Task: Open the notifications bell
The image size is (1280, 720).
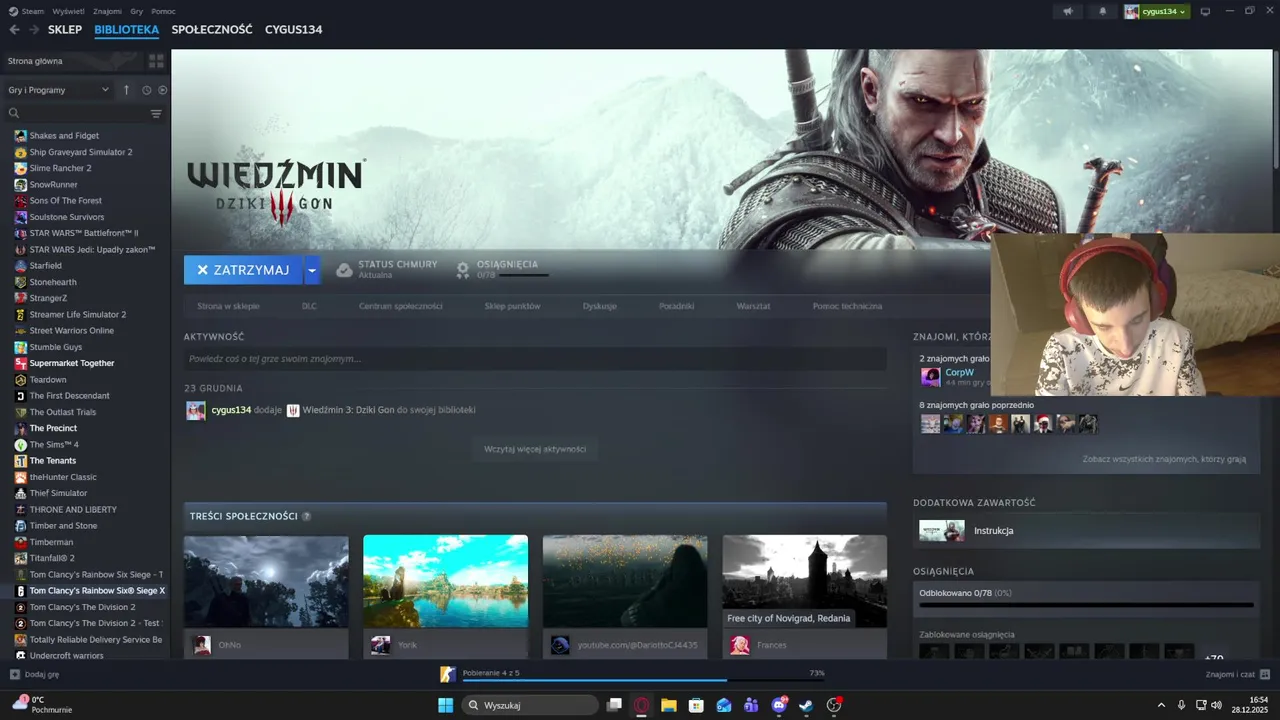Action: pyautogui.click(x=1103, y=11)
